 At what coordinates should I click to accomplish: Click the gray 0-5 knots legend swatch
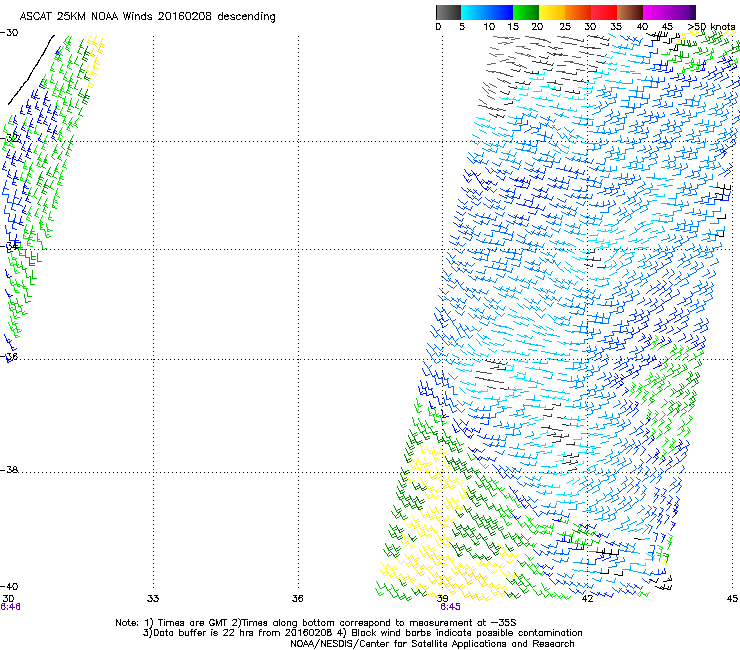[448, 12]
